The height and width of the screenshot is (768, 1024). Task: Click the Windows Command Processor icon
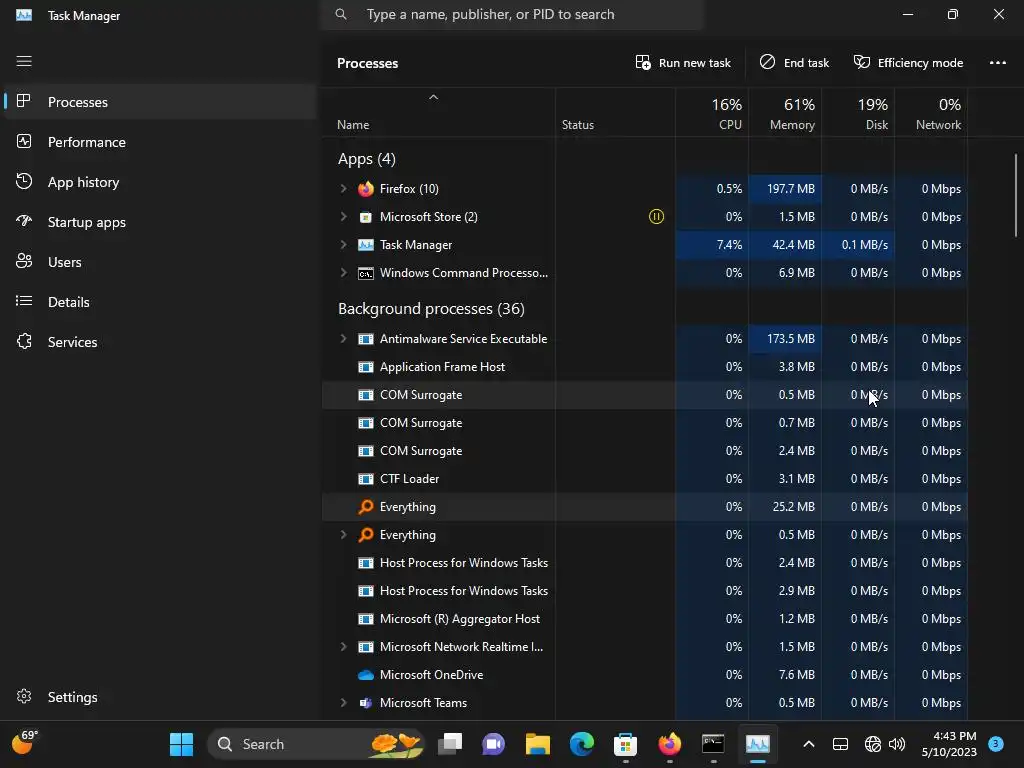366,273
